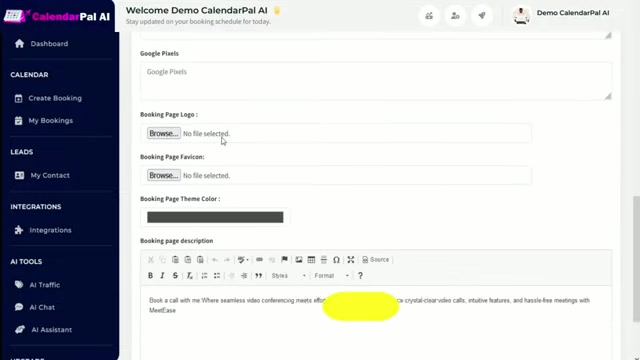The height and width of the screenshot is (360, 640).
Task: Click the CalendarPal AI logo
Action: [x=57, y=16]
